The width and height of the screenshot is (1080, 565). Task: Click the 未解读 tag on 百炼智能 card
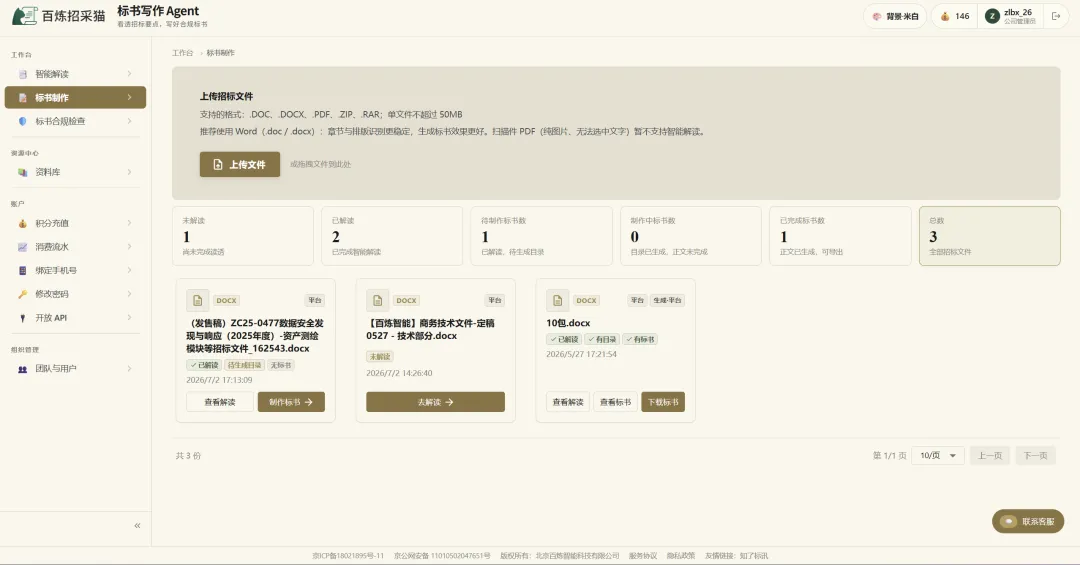pos(380,356)
